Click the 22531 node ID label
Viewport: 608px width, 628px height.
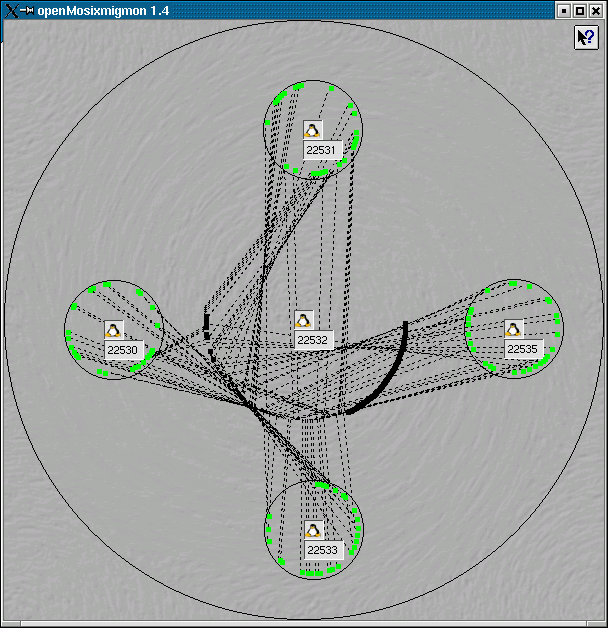(323, 150)
